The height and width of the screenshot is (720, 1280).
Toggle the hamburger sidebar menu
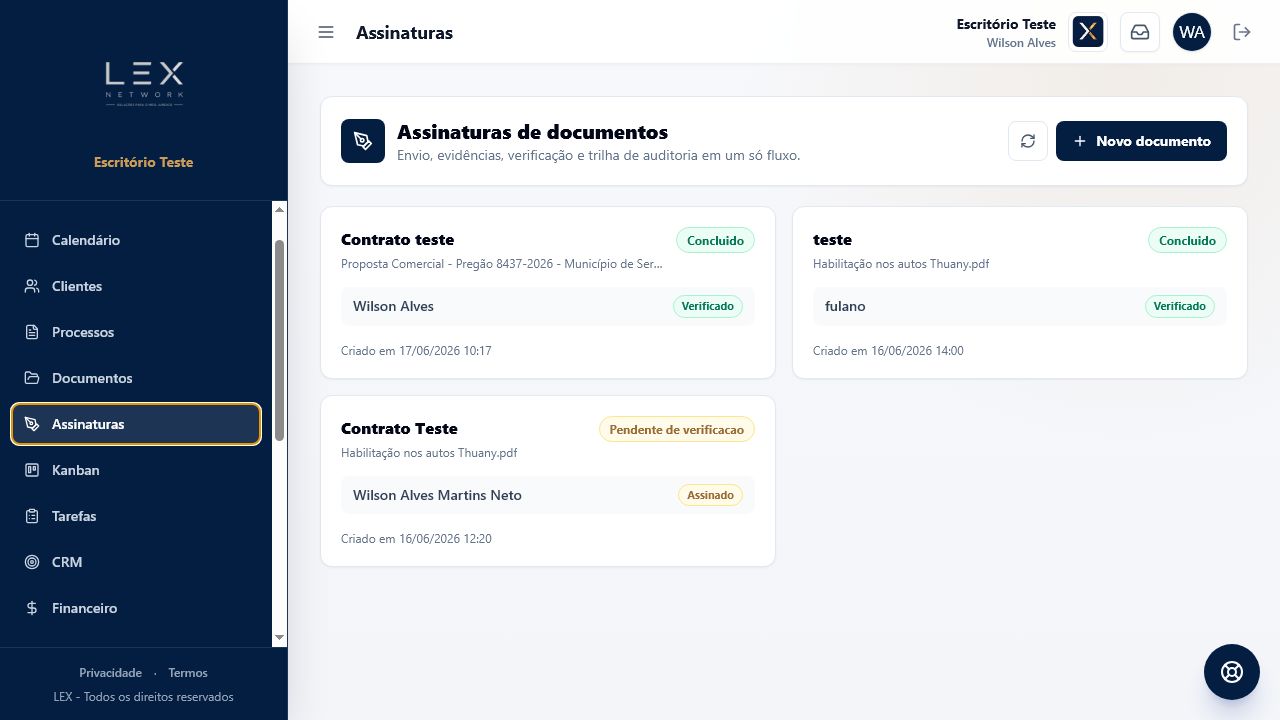(x=326, y=32)
